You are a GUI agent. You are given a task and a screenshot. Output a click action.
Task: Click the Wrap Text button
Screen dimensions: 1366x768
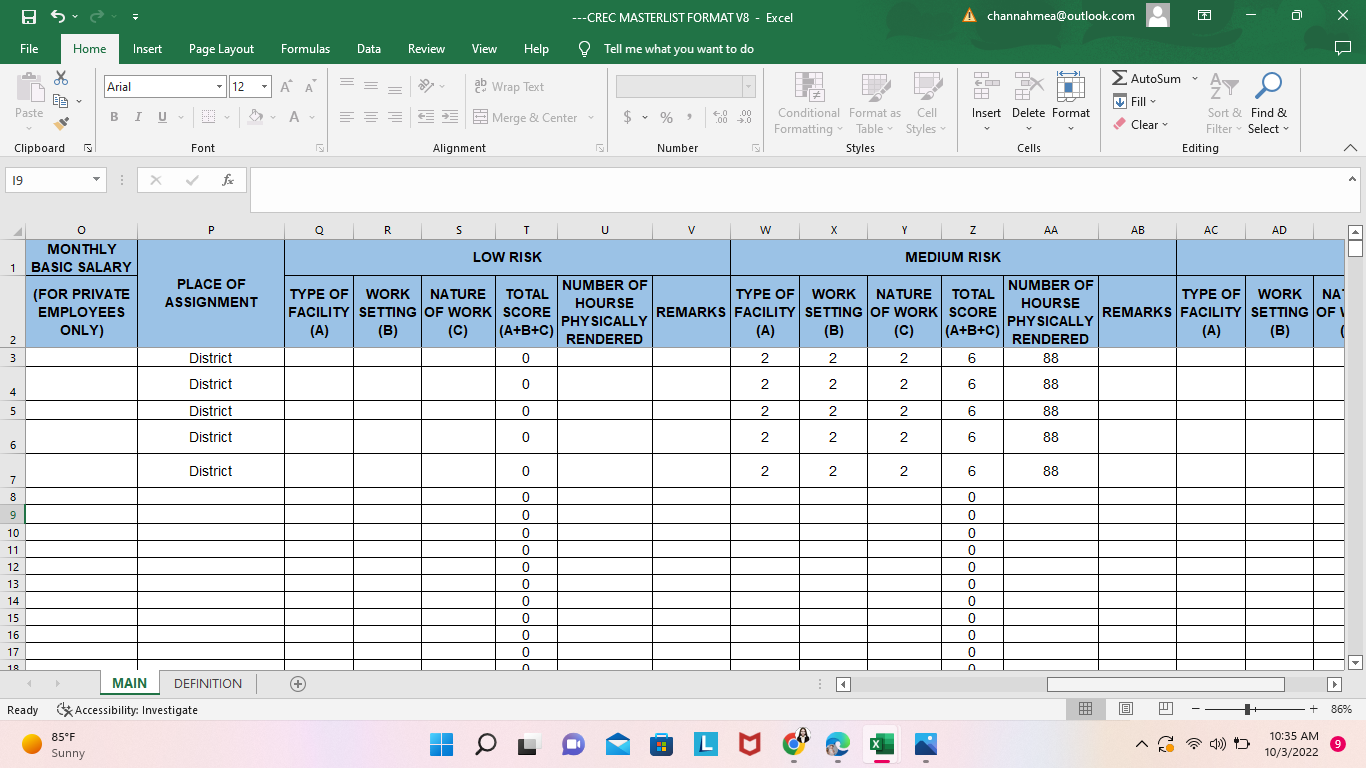tap(509, 87)
